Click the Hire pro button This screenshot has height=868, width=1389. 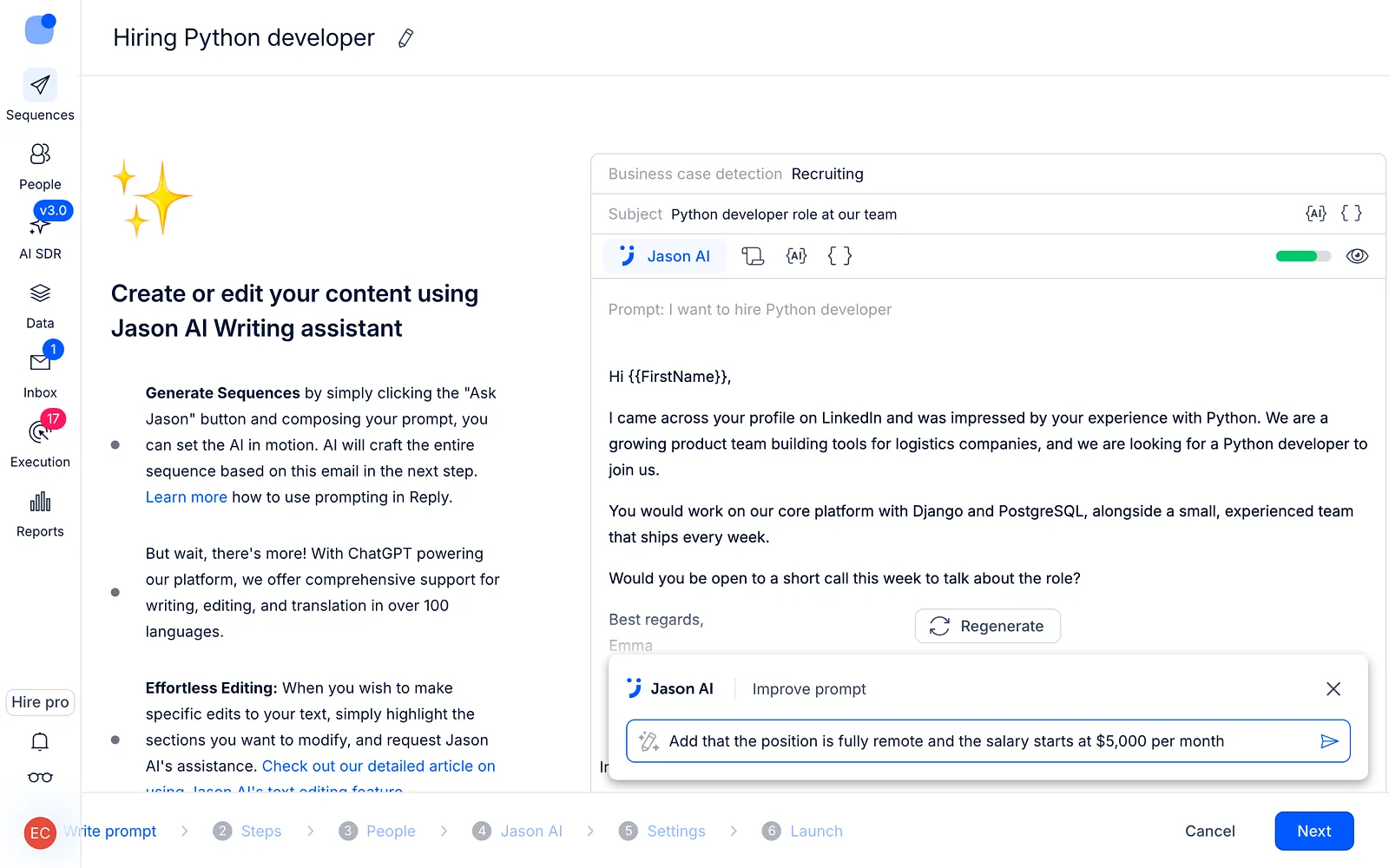40,702
